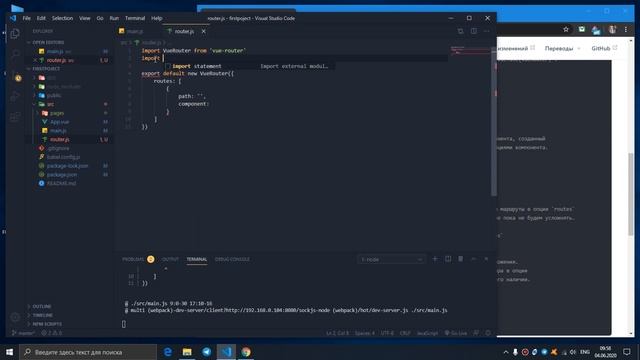Split the terminal panel
The image size is (640, 360).
pyautogui.click(x=448, y=259)
